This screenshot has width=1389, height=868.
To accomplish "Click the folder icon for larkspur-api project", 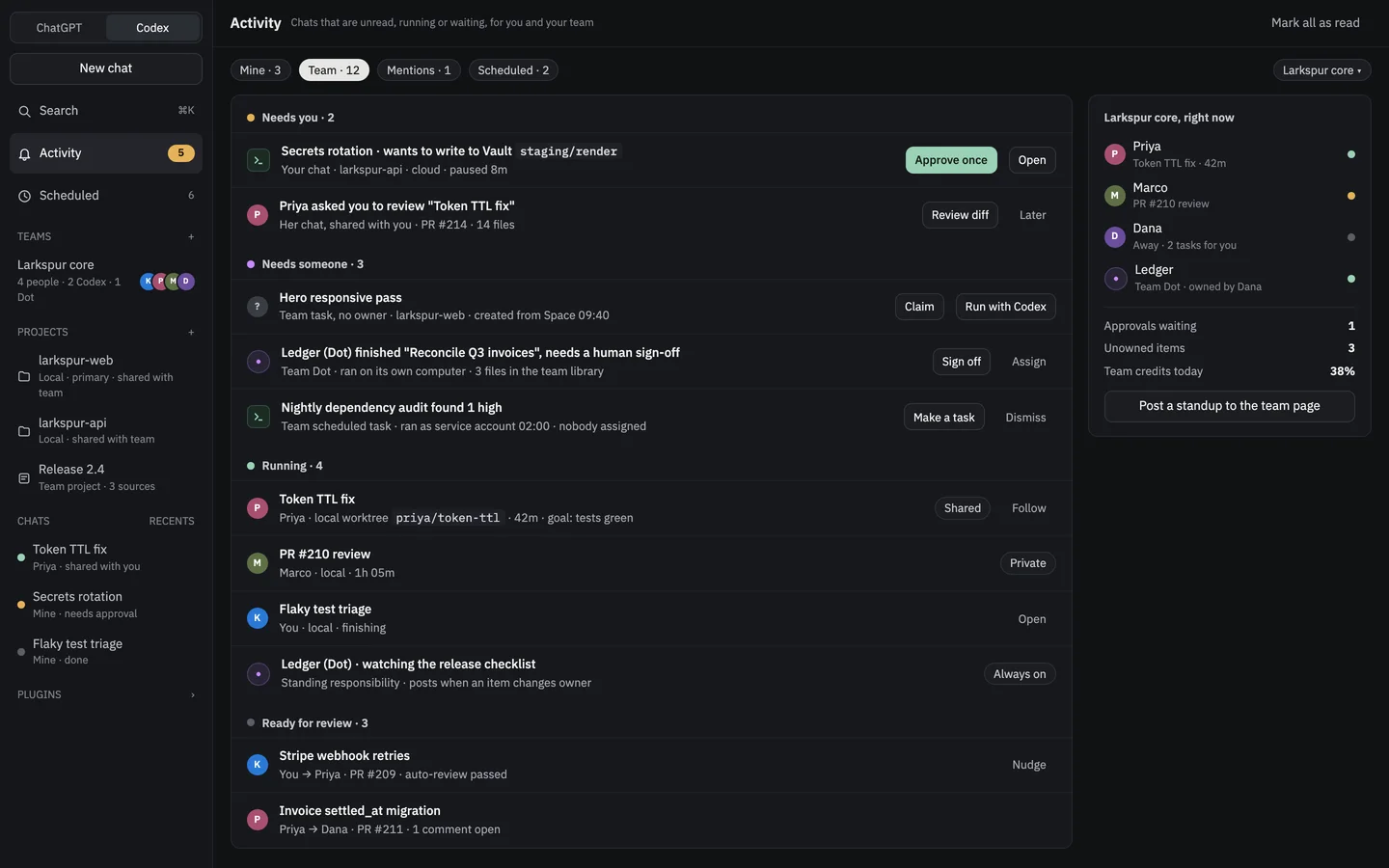I will (x=24, y=431).
